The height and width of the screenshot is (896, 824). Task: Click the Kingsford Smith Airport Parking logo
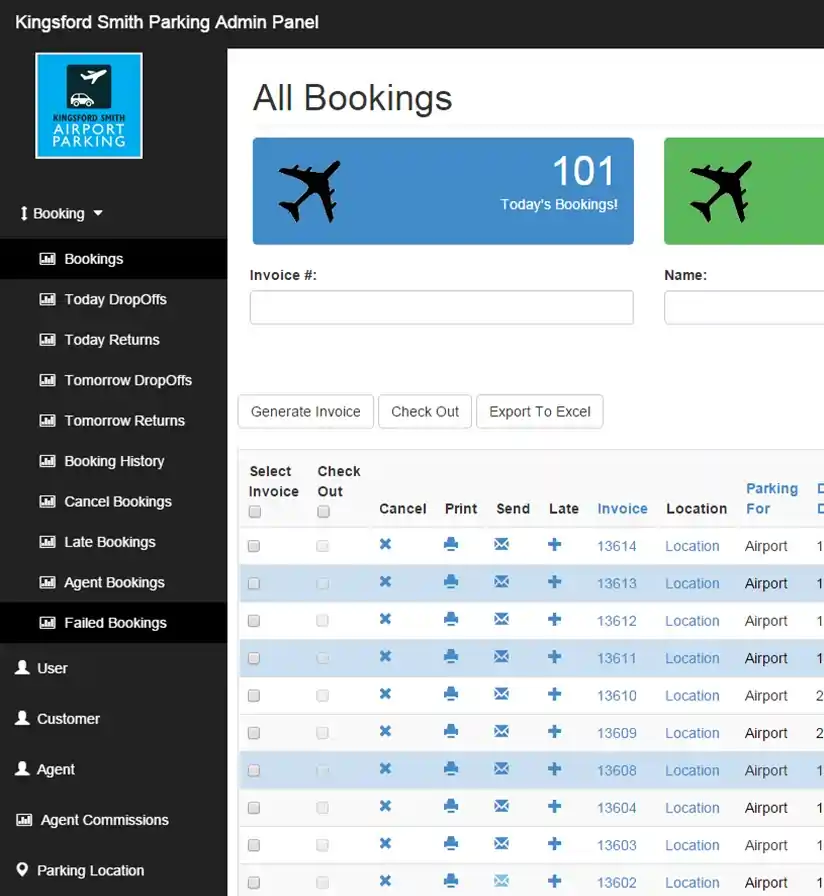pos(88,105)
